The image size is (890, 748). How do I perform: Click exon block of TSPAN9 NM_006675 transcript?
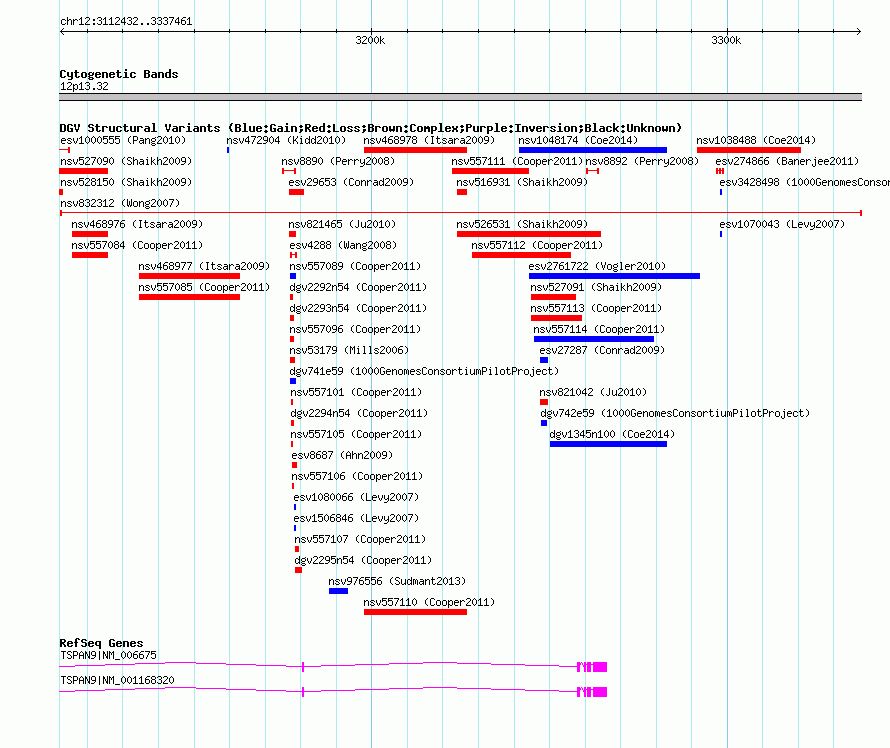pyautogui.click(x=600, y=667)
